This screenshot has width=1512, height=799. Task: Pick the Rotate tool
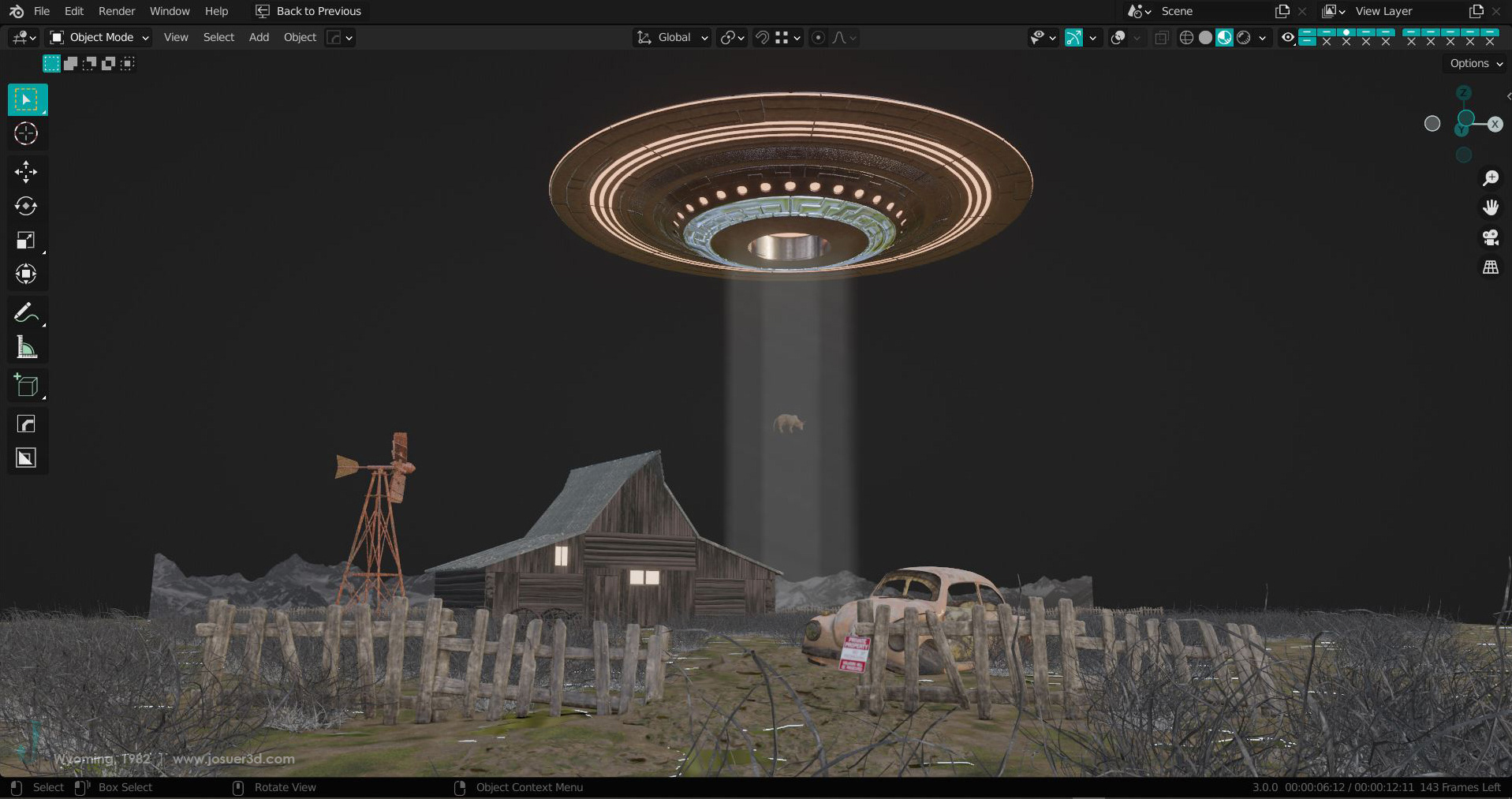point(27,206)
